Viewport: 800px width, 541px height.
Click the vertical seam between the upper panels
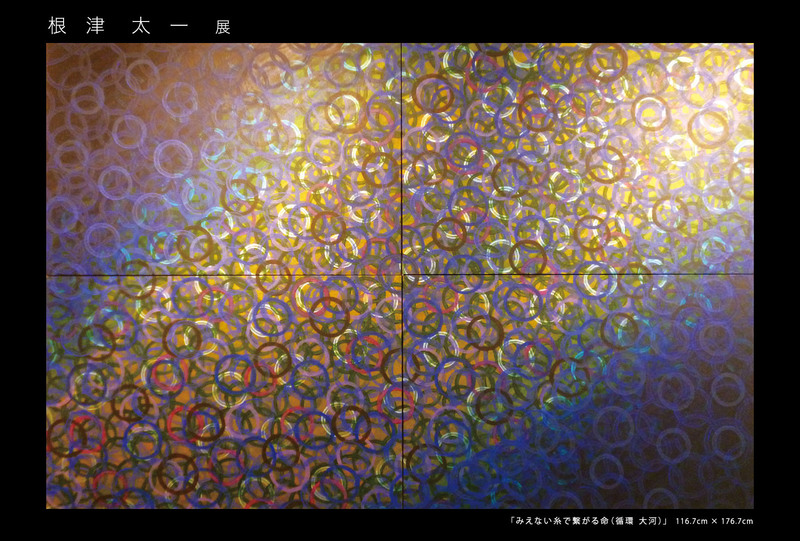403,159
